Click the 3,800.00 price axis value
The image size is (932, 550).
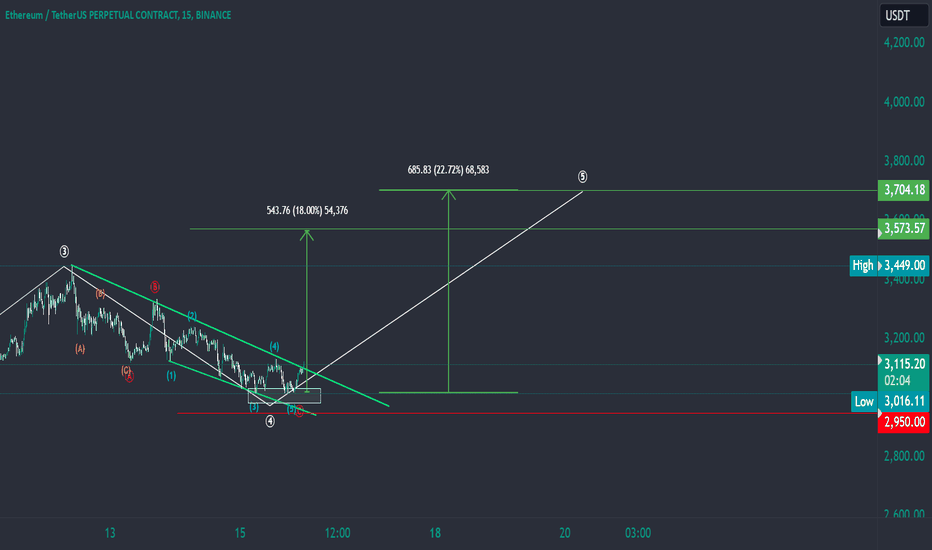pyautogui.click(x=904, y=161)
